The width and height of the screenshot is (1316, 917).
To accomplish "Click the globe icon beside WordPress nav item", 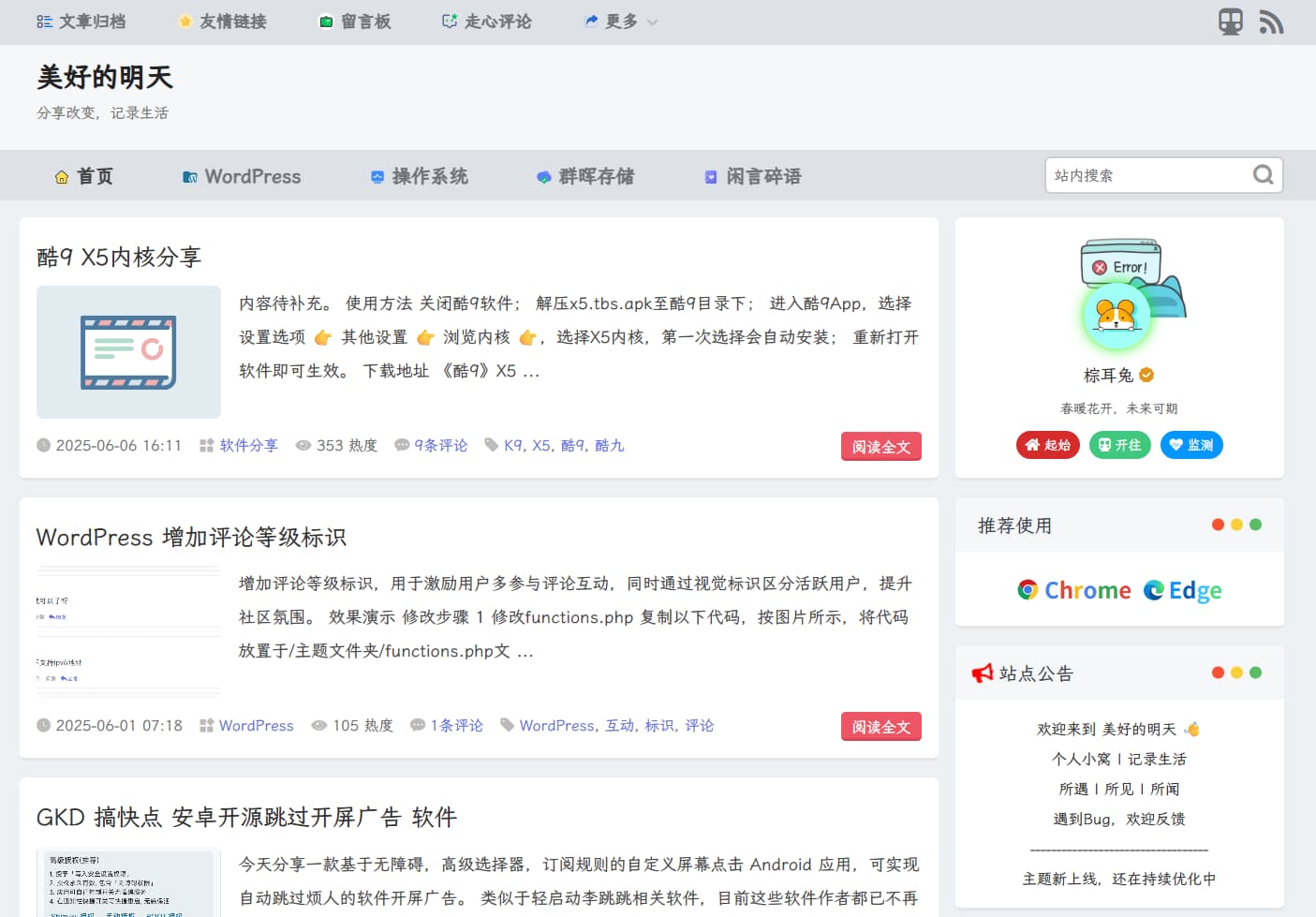I will 189,175.
